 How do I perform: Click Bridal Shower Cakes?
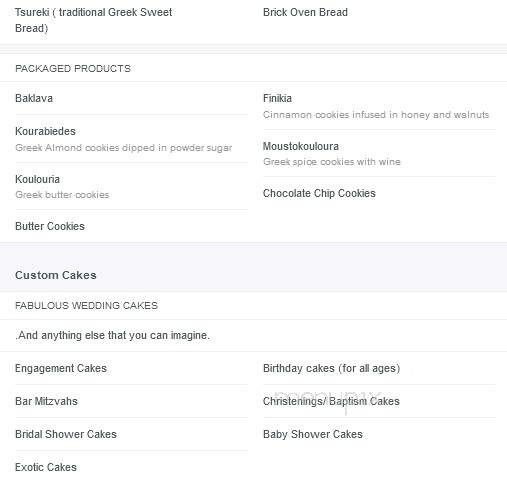66,434
